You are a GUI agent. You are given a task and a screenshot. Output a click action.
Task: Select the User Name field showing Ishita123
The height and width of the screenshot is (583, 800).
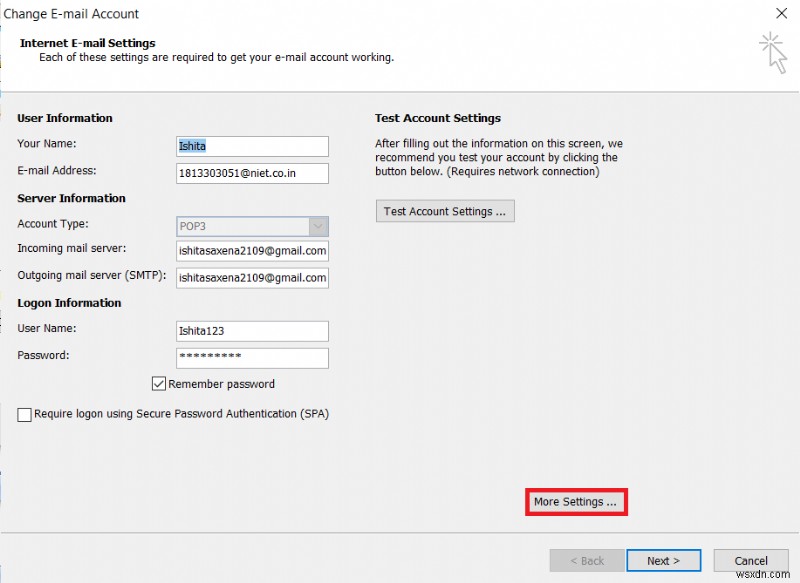click(251, 330)
